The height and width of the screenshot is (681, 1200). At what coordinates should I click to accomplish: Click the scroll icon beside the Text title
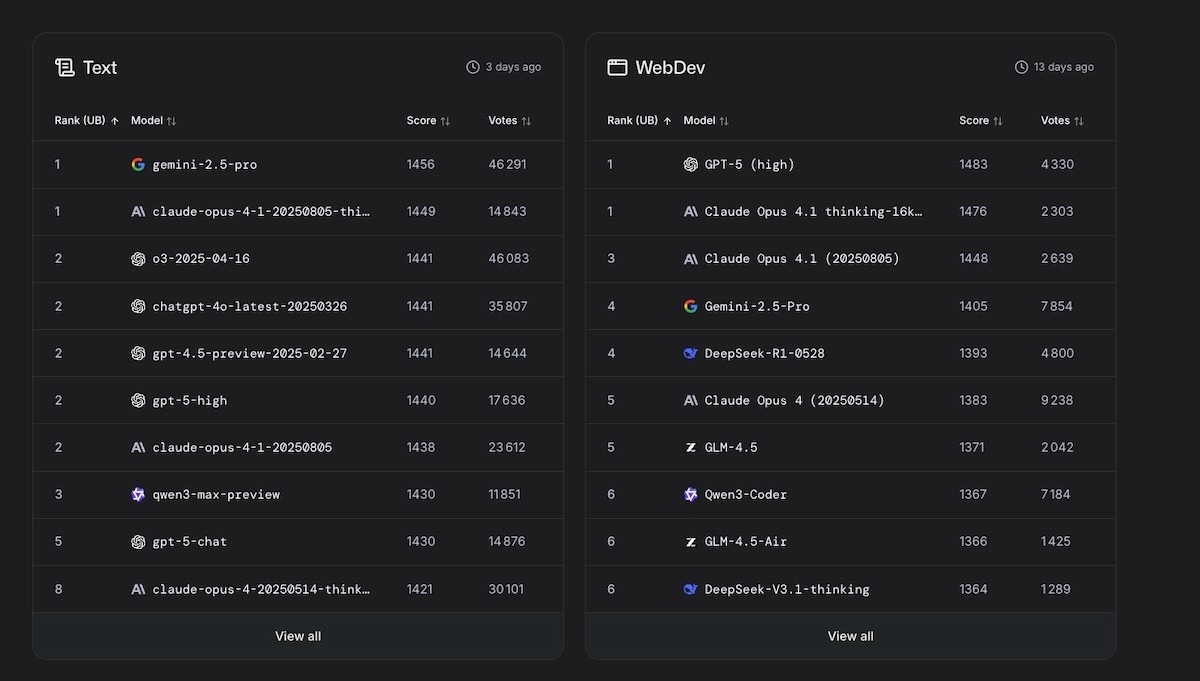point(65,67)
